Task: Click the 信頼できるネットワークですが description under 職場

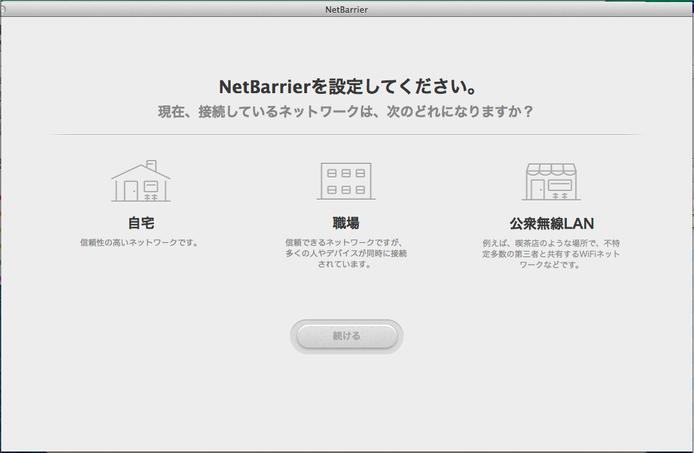Action: point(346,253)
